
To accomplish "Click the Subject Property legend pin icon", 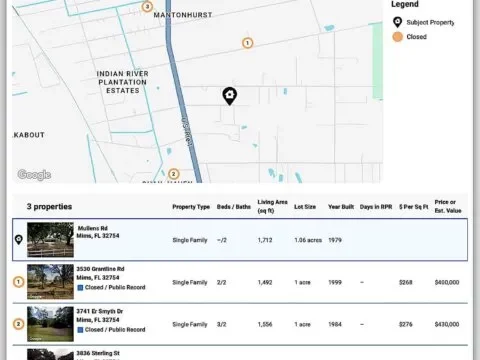I will [x=397, y=22].
